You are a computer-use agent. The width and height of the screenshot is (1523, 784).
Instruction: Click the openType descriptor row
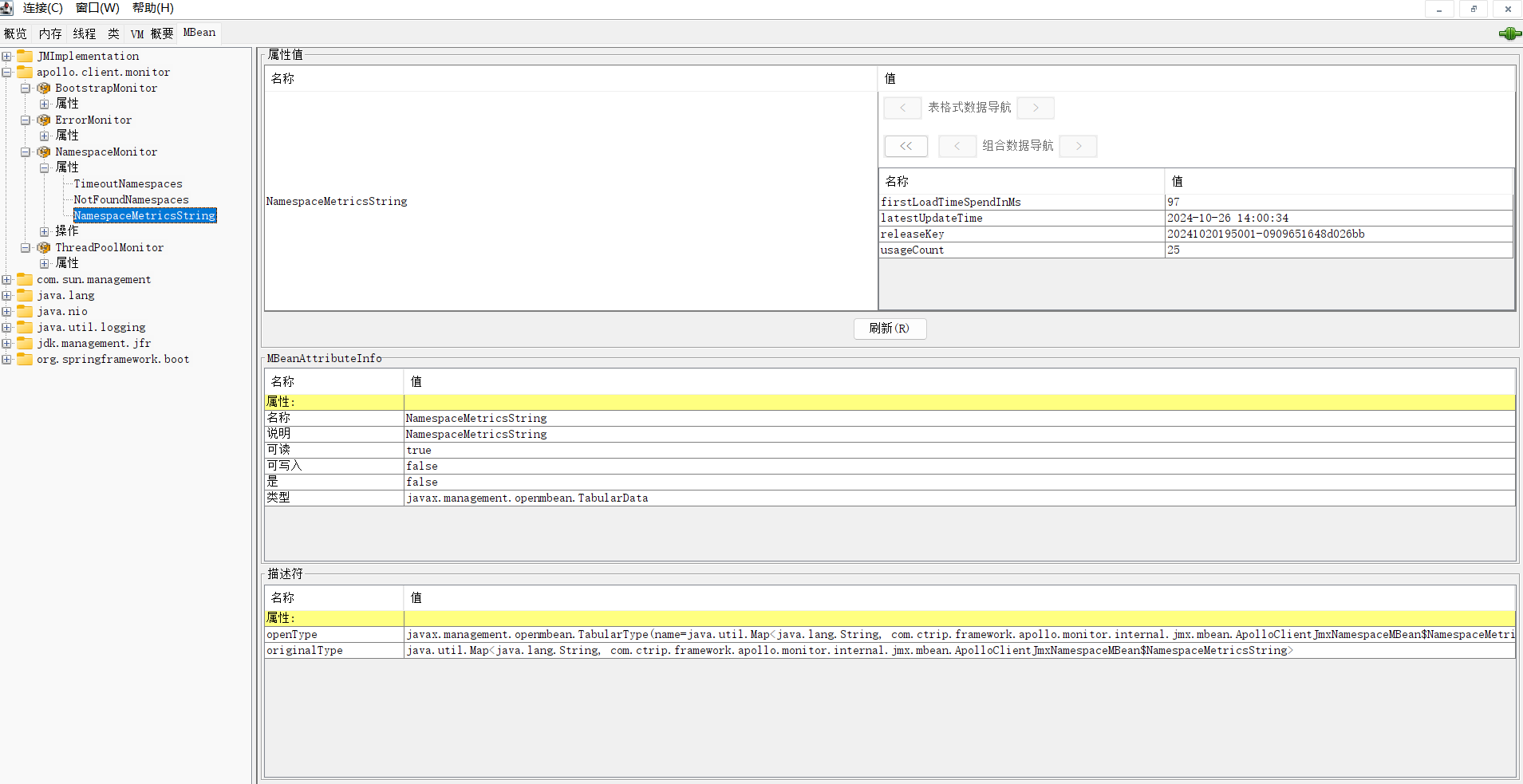[x=890, y=635]
